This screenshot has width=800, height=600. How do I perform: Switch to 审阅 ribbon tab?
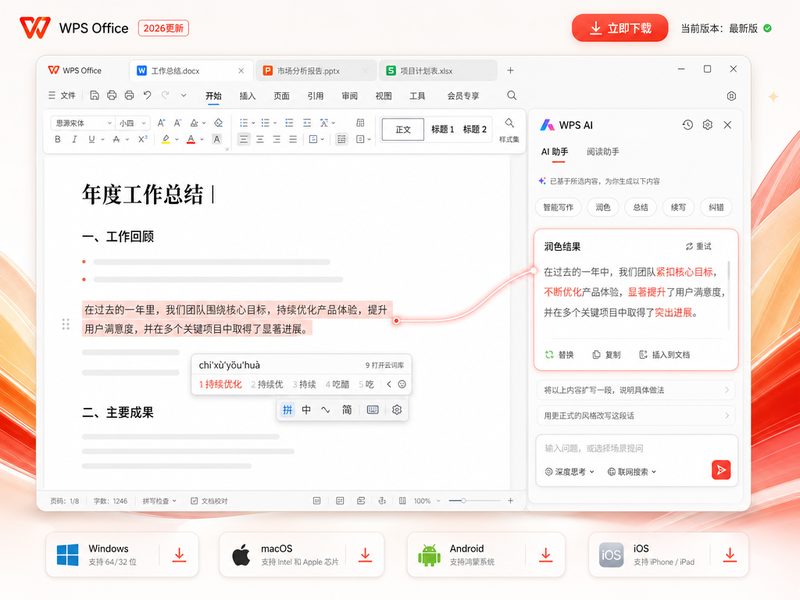tap(349, 95)
